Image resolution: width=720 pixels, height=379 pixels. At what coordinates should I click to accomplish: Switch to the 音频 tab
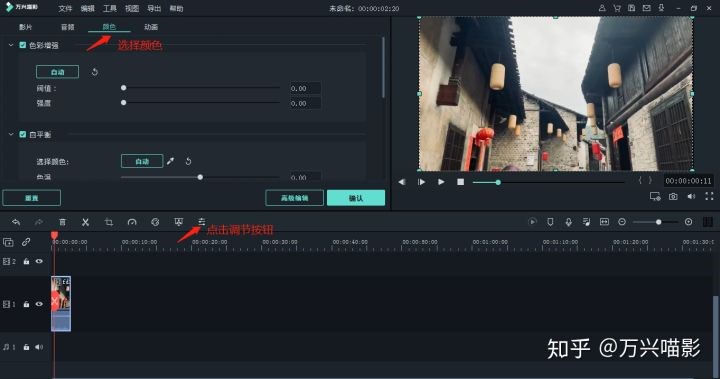[x=68, y=27]
